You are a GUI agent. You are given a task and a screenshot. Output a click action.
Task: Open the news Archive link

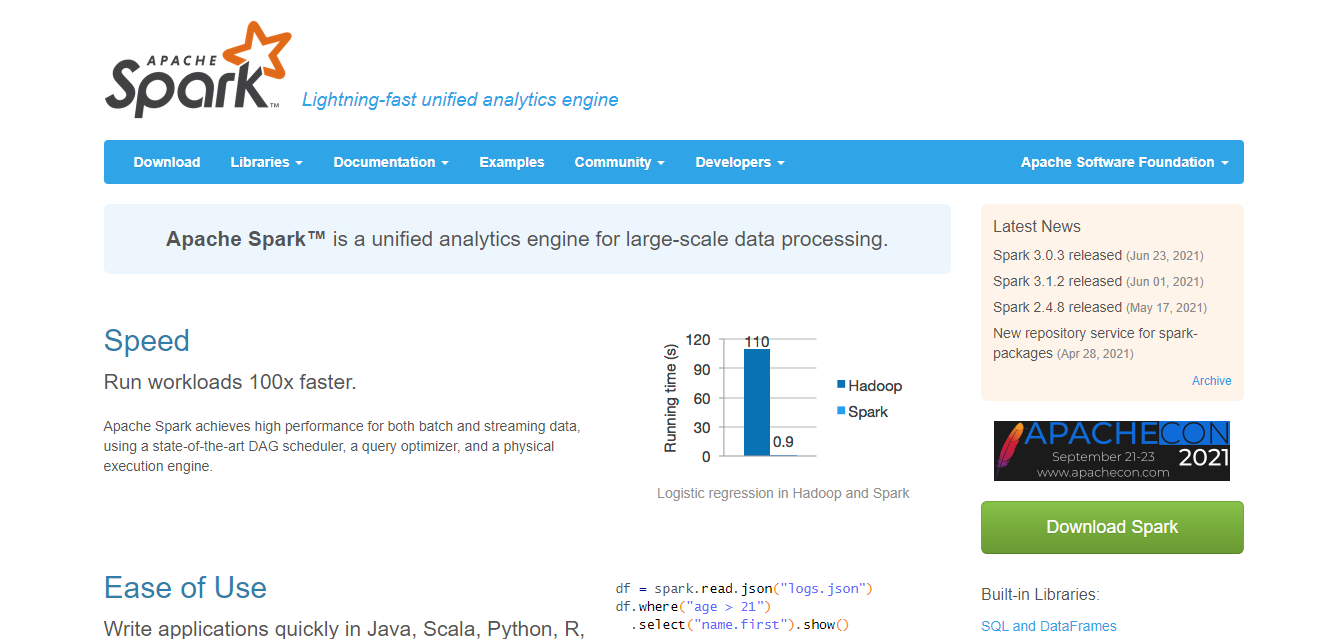tap(1211, 381)
